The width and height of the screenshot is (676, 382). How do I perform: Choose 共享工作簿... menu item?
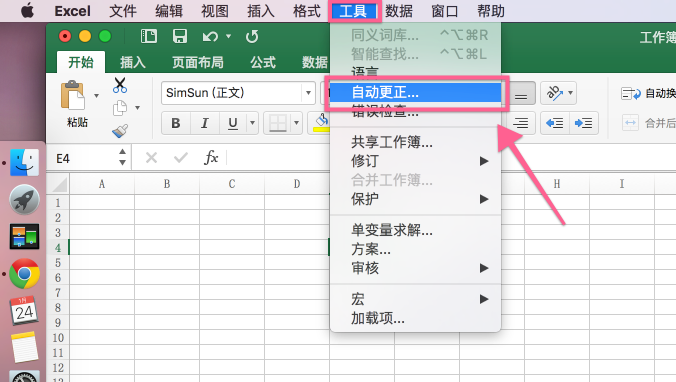click(416, 142)
